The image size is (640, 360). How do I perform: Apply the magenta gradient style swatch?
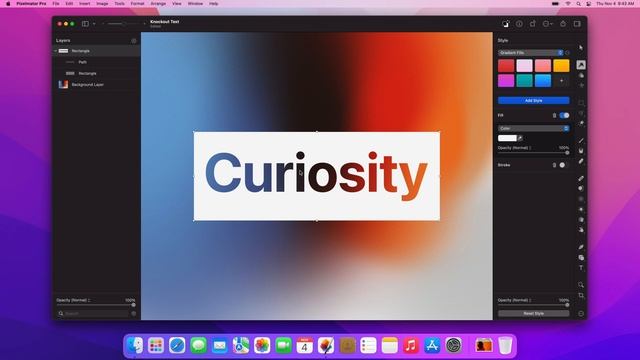506,81
